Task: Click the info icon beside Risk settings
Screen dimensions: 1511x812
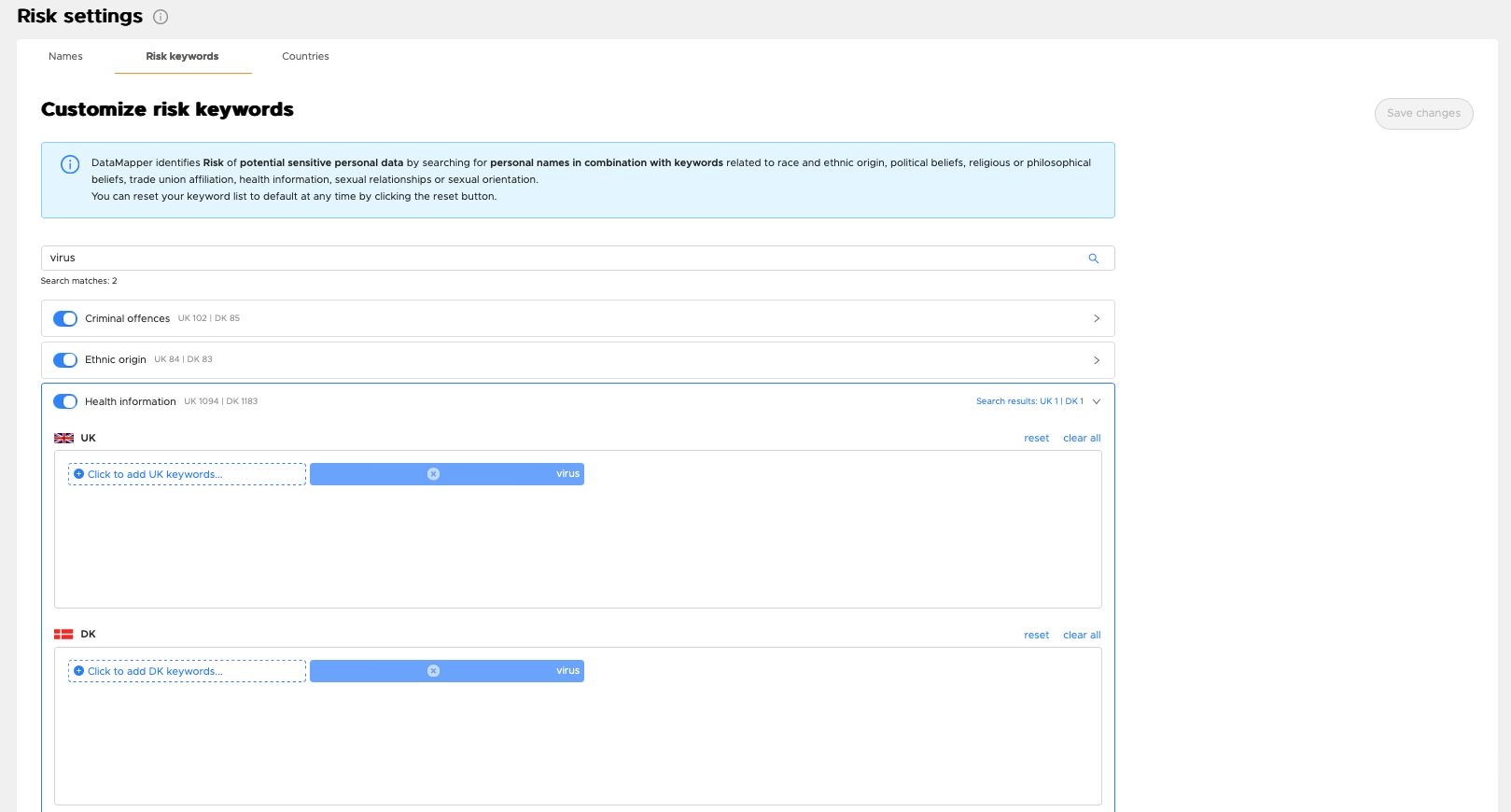Action: point(161,17)
